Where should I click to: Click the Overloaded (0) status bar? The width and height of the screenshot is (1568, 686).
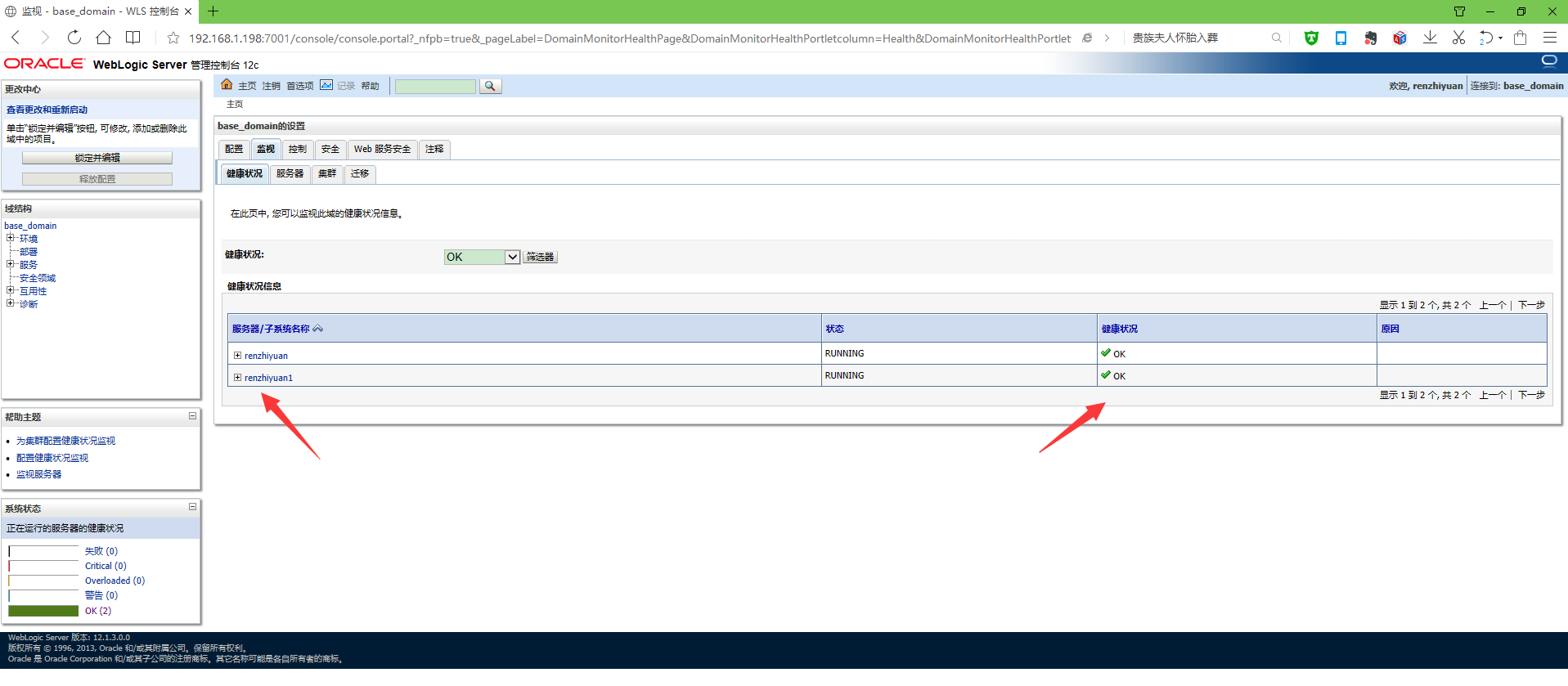pyautogui.click(x=43, y=581)
